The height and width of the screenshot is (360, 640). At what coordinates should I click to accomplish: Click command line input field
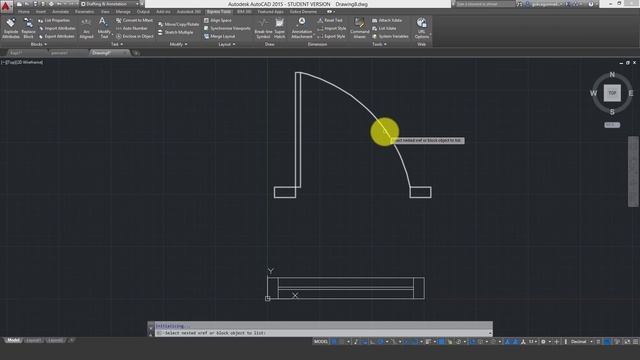[323, 333]
